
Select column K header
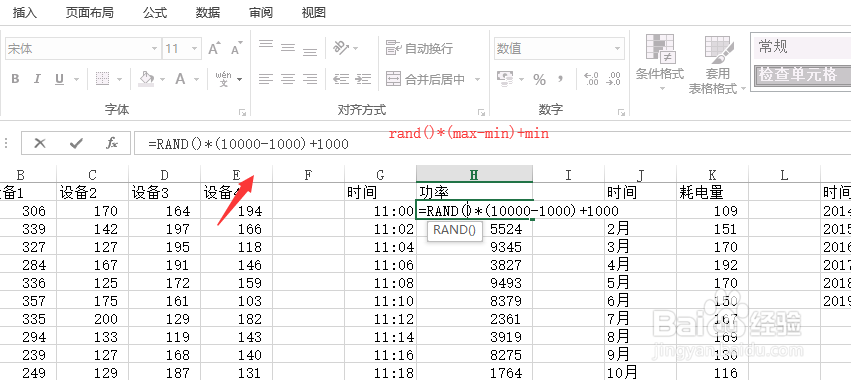(x=712, y=174)
